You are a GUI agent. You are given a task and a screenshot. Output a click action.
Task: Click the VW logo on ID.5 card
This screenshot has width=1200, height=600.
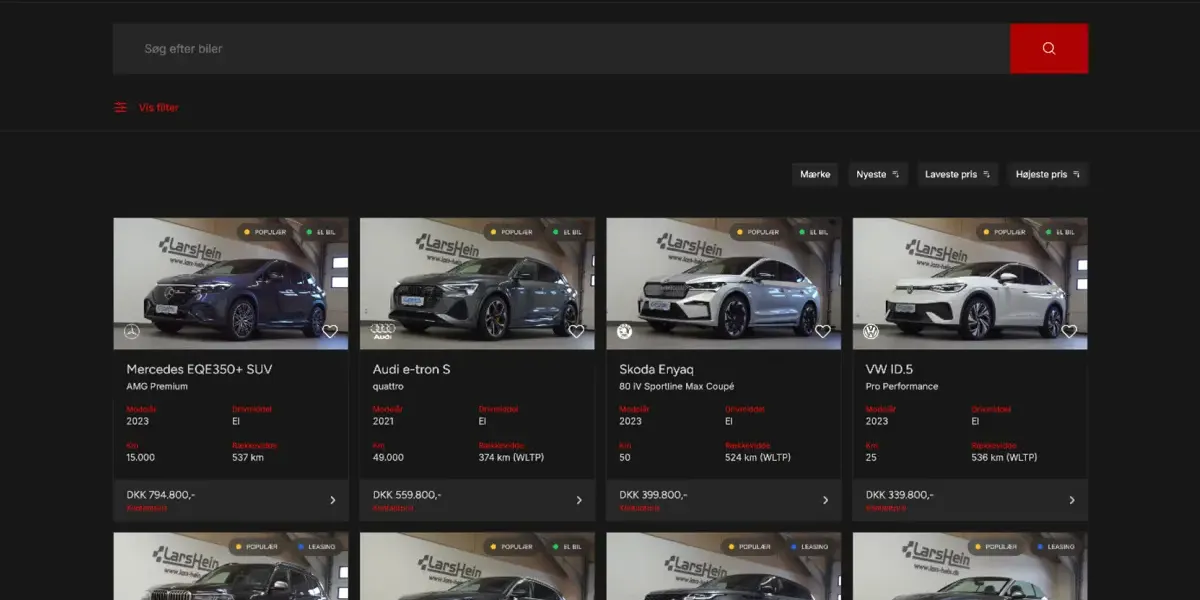click(870, 331)
